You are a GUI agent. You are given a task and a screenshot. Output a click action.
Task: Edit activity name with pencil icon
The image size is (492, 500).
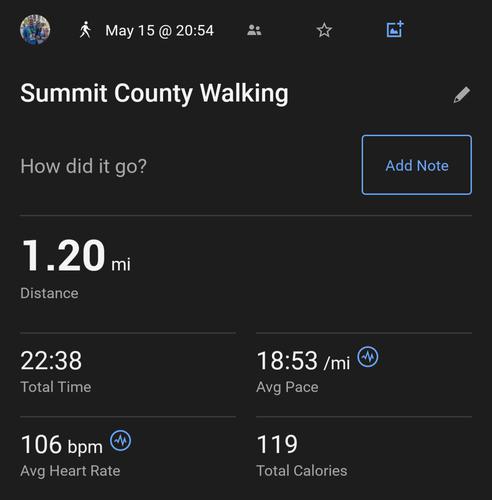pyautogui.click(x=462, y=95)
